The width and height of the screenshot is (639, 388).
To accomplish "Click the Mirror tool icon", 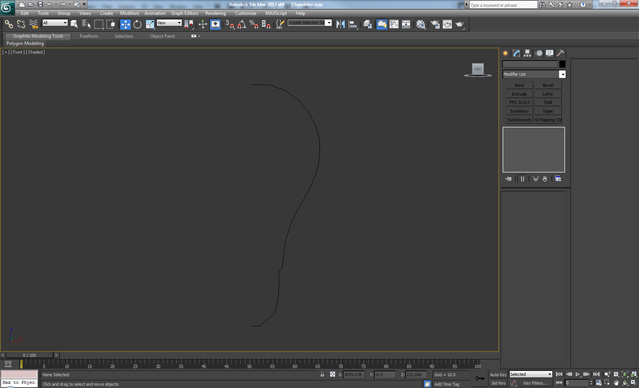I will pyautogui.click(x=340, y=24).
